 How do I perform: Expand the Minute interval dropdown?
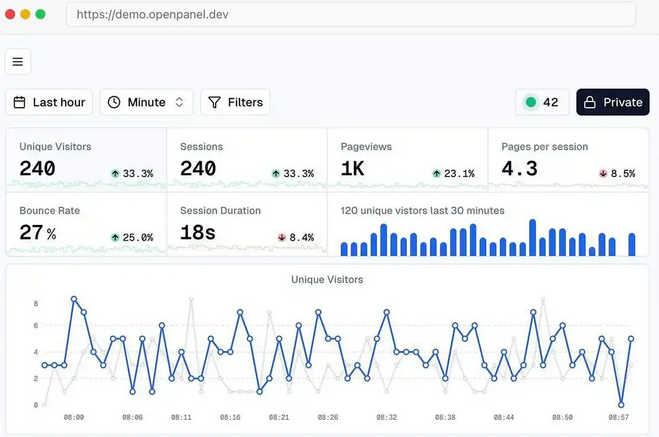(147, 102)
